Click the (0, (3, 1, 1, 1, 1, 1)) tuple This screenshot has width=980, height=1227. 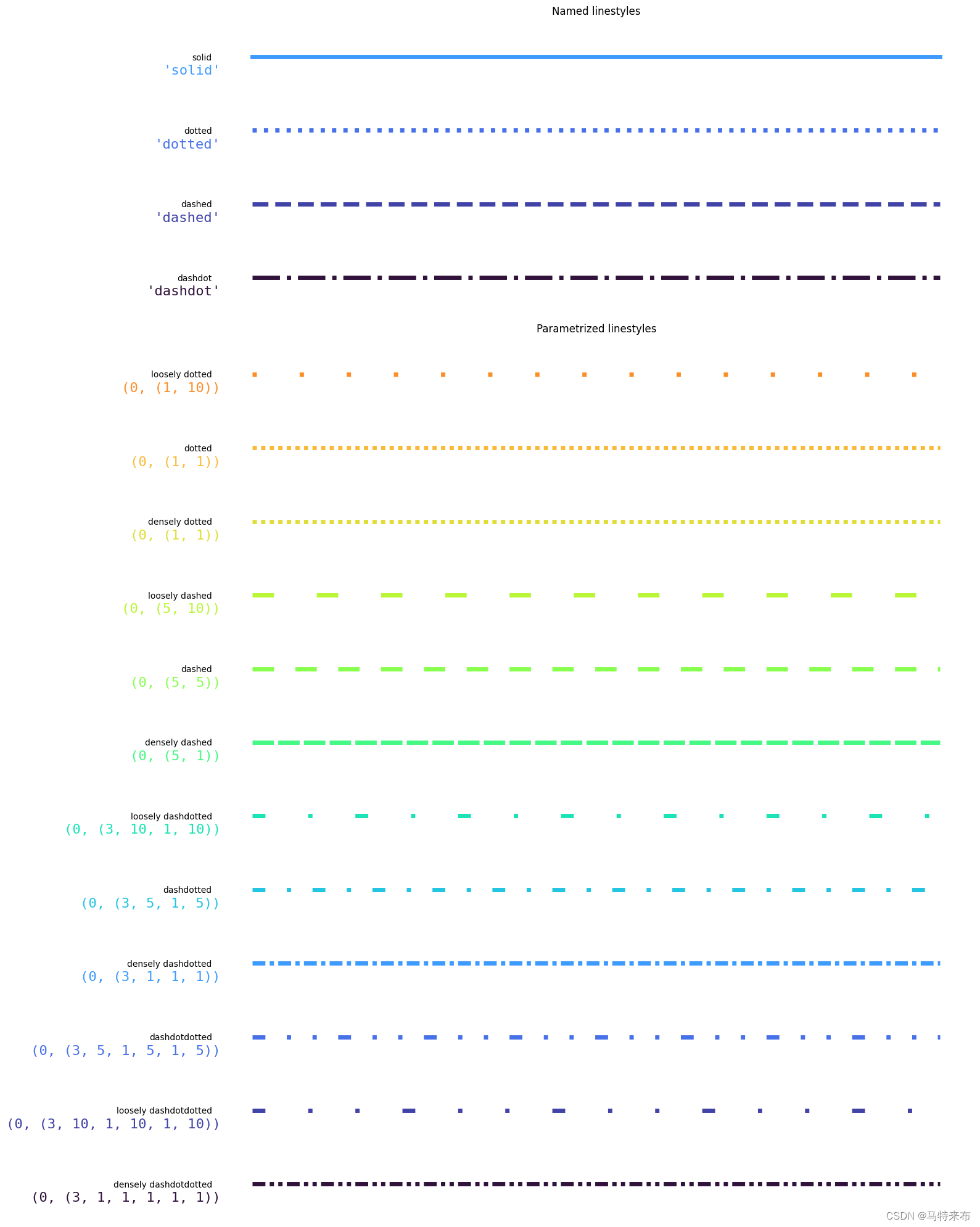pyautogui.click(x=125, y=1197)
